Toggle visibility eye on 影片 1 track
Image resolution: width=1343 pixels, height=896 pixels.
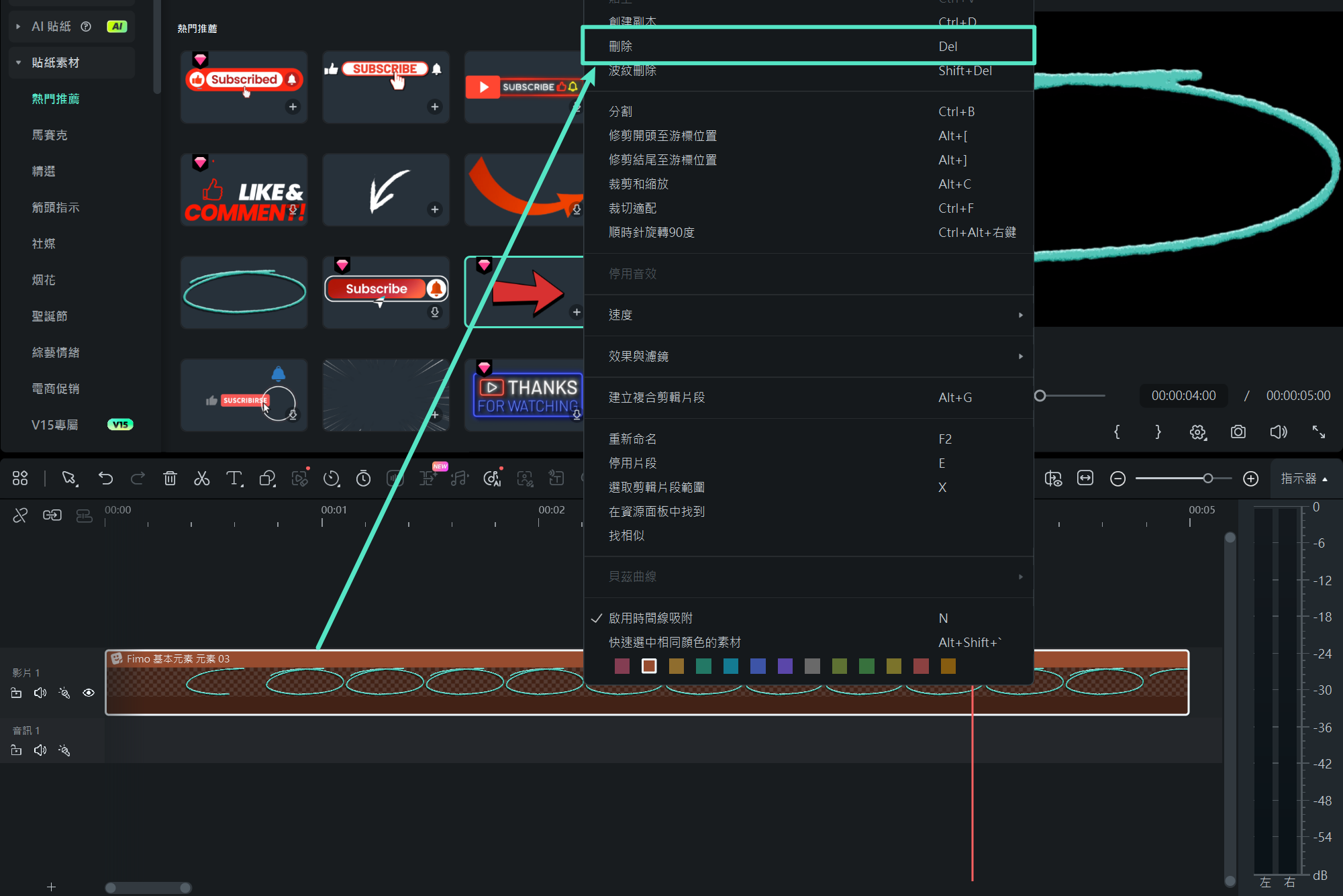(89, 693)
